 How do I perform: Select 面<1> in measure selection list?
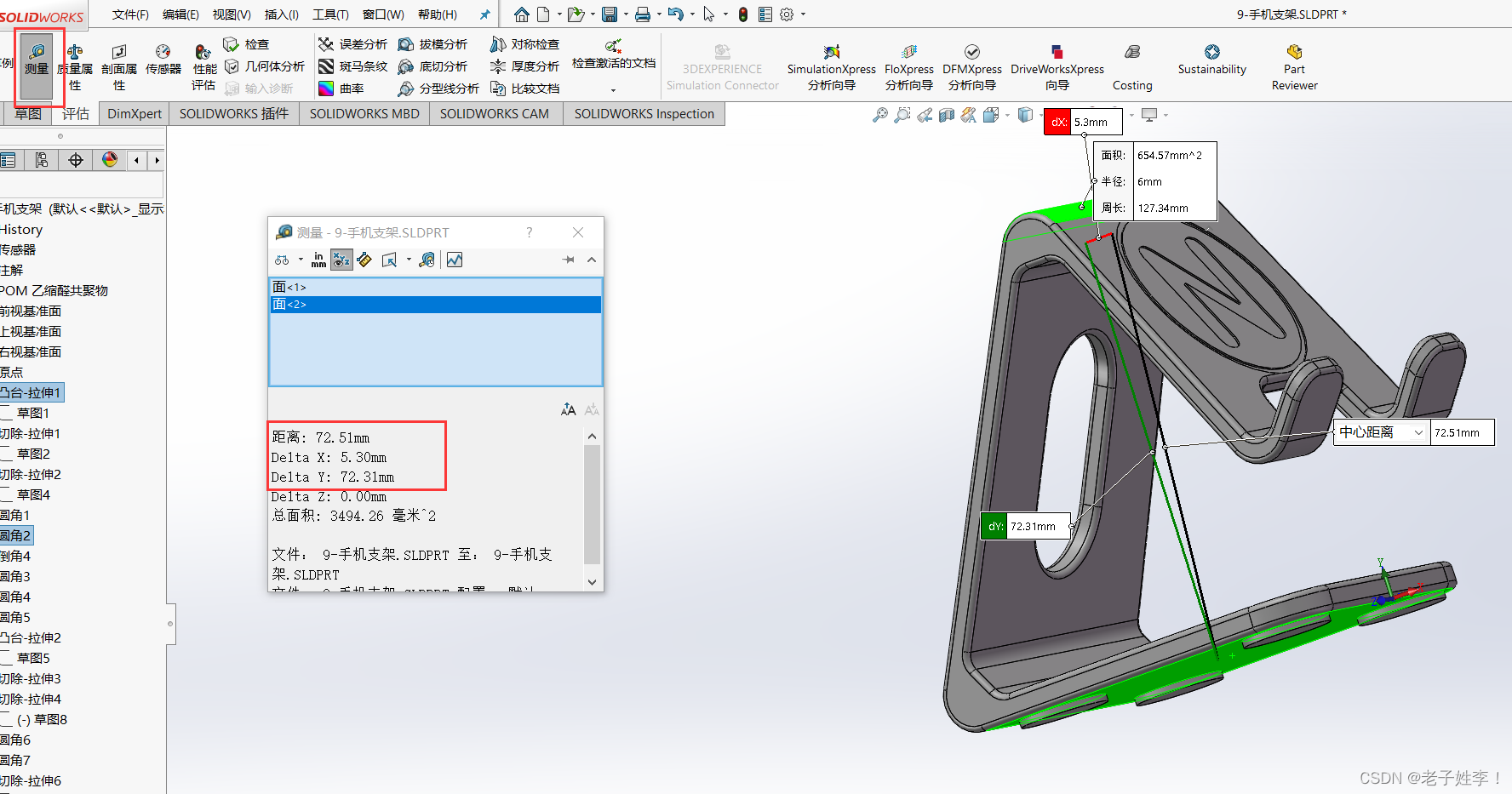(x=436, y=288)
